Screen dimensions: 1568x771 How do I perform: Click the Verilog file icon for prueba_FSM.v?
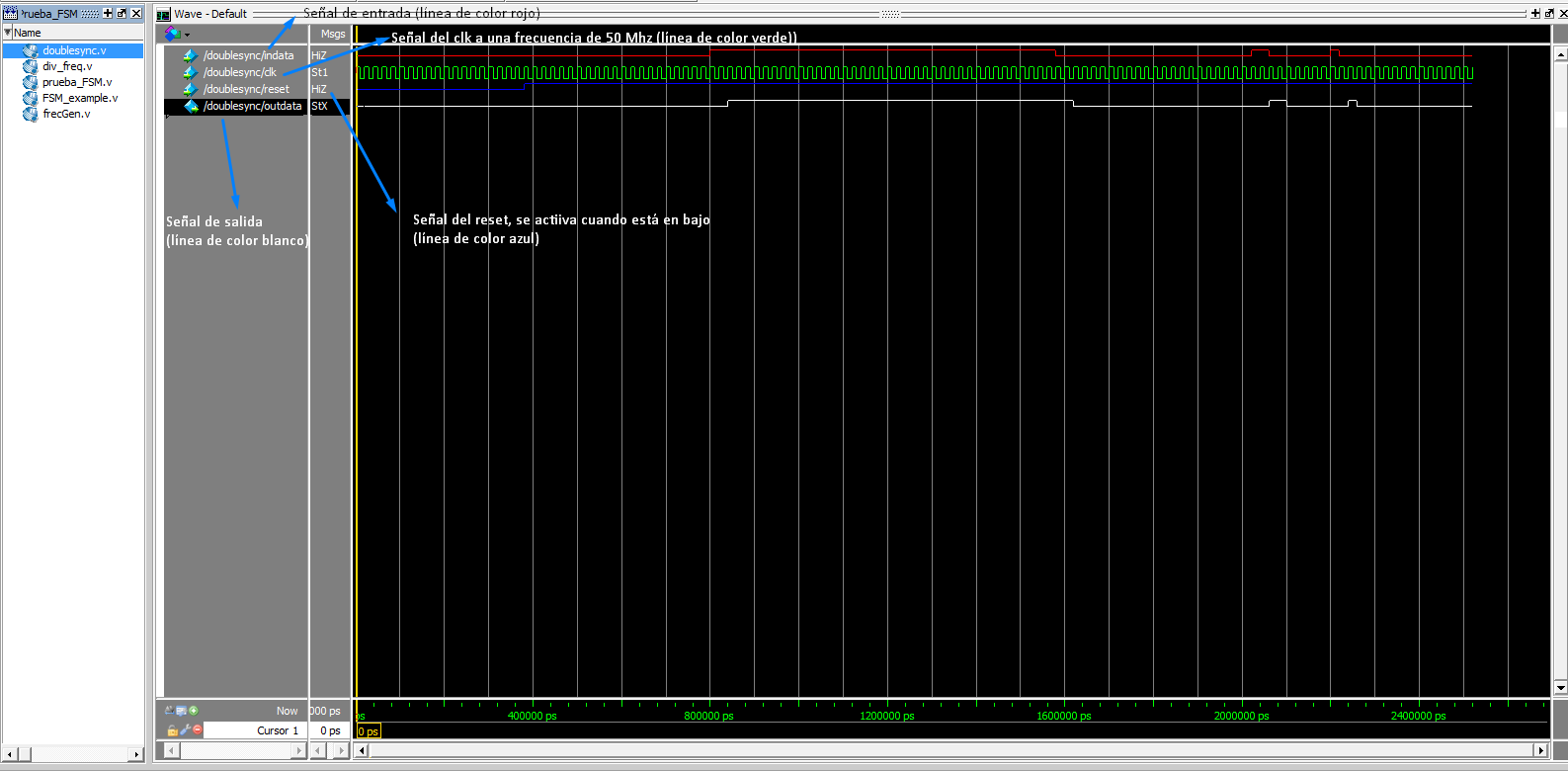point(31,82)
